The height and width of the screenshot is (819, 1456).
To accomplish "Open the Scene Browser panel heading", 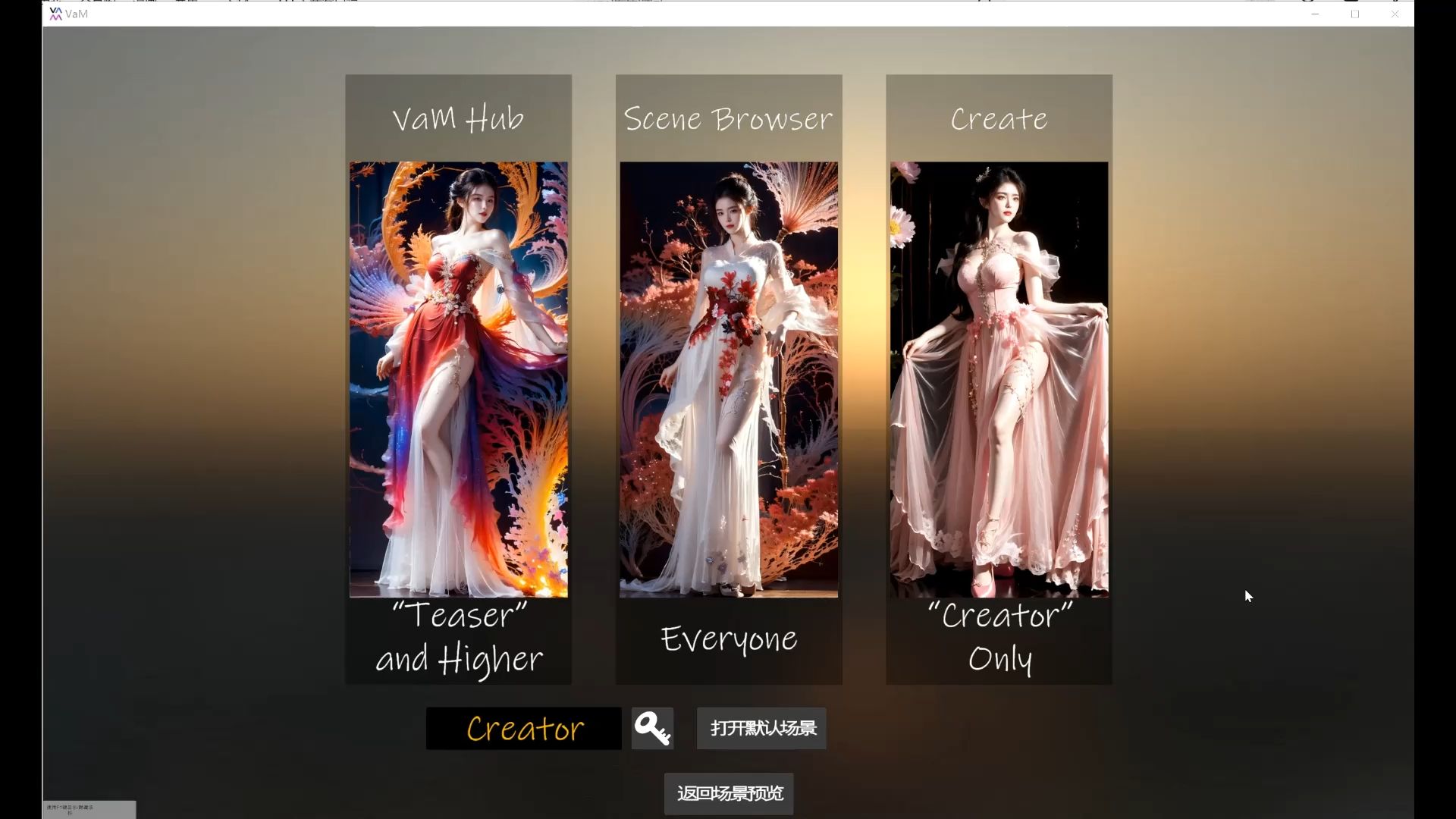I will click(728, 118).
